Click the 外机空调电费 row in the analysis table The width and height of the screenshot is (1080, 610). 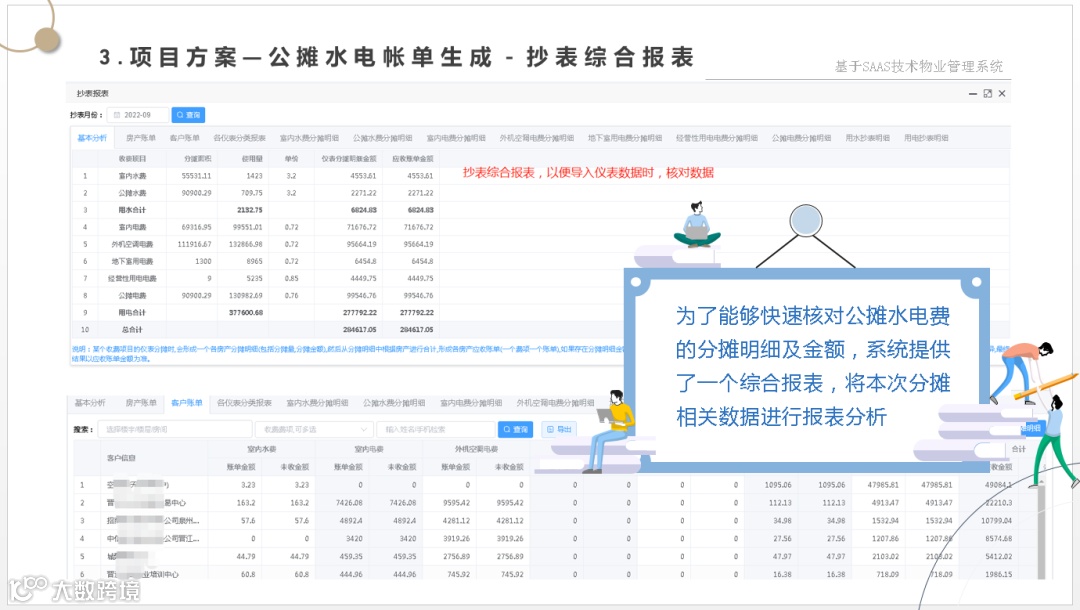[256, 244]
